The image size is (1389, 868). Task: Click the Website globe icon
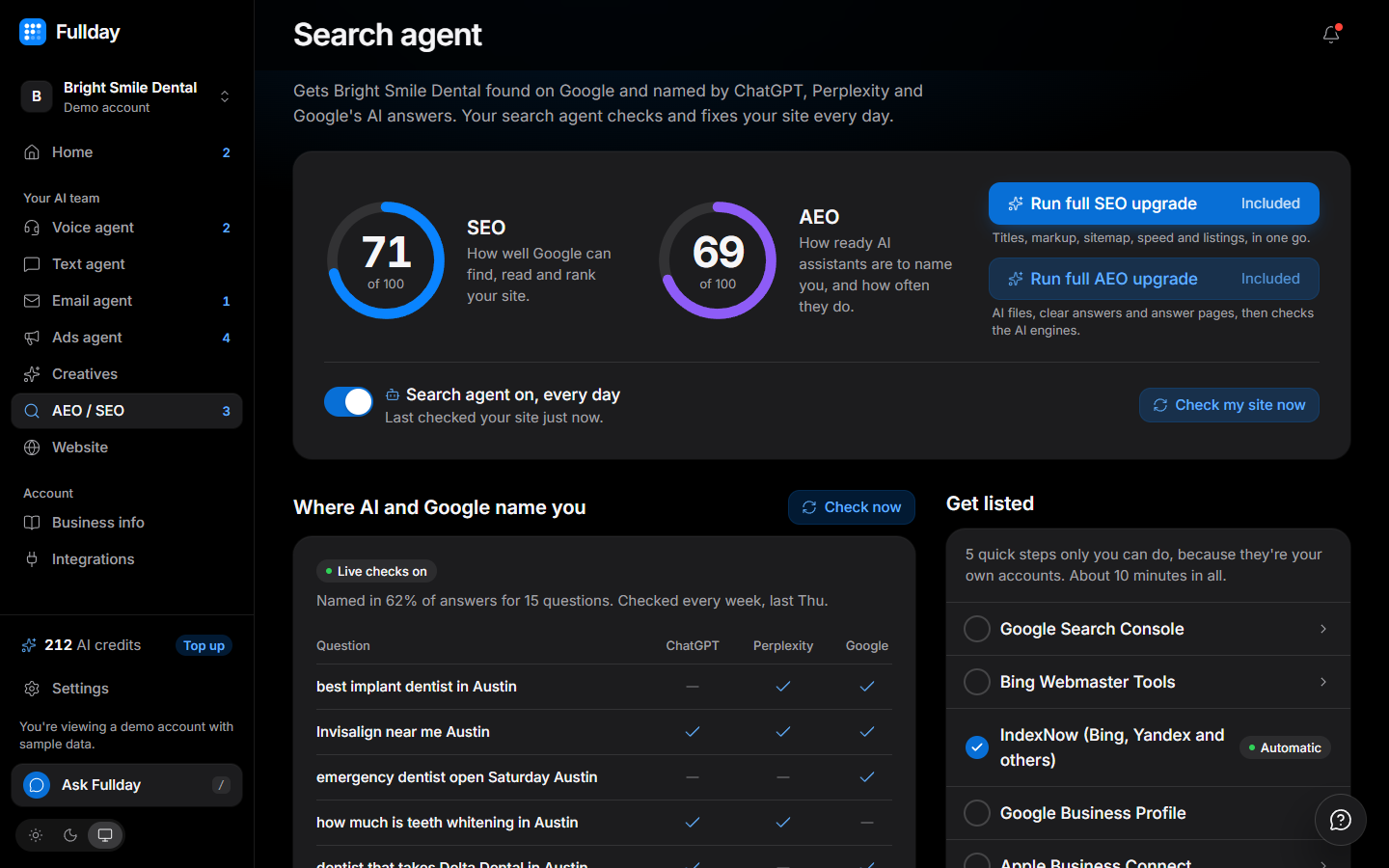pos(32,448)
